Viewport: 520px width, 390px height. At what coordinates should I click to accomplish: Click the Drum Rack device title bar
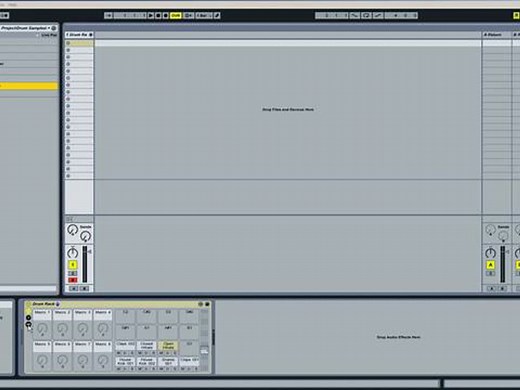(x=118, y=304)
